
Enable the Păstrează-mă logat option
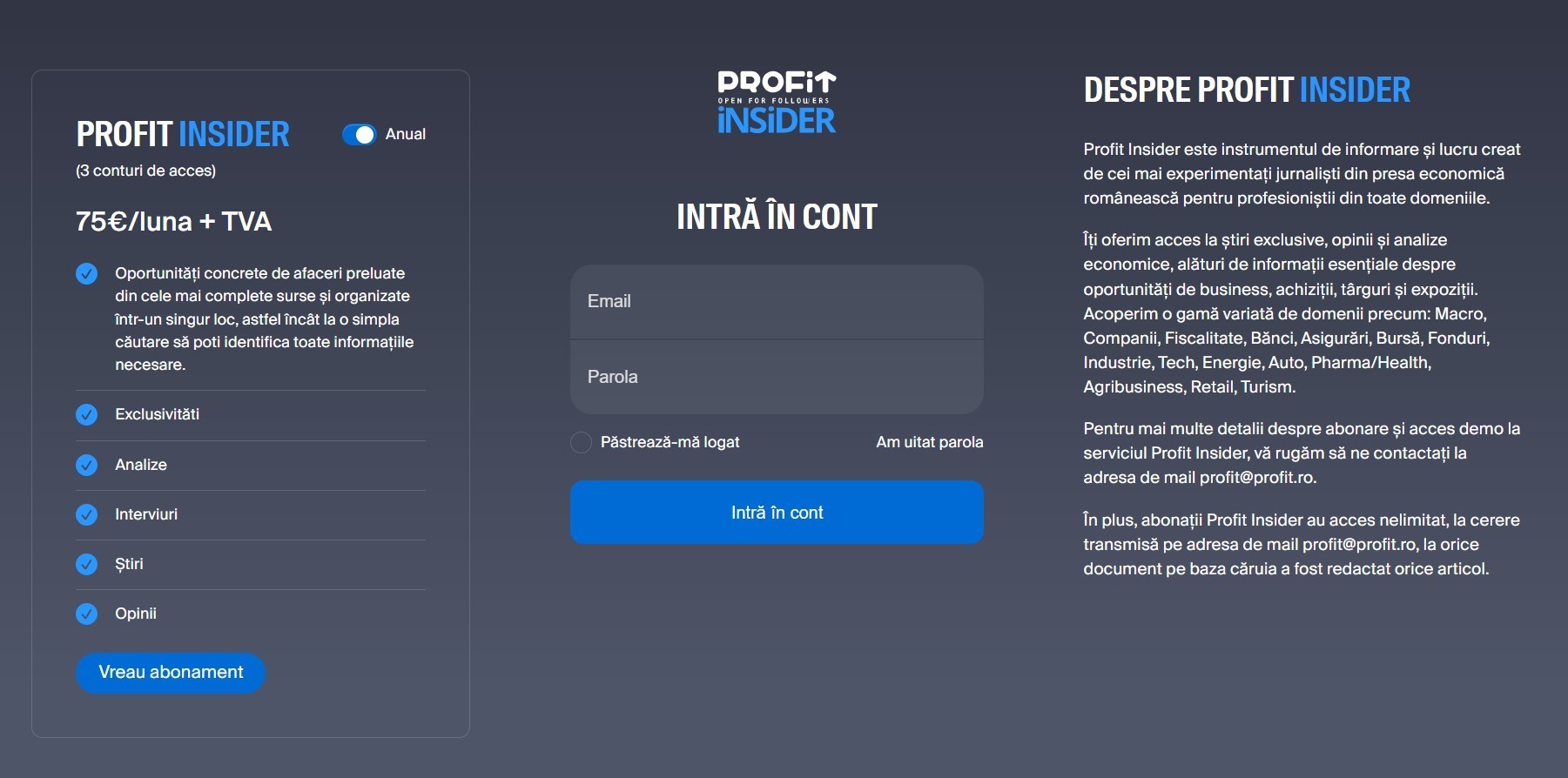click(x=581, y=443)
